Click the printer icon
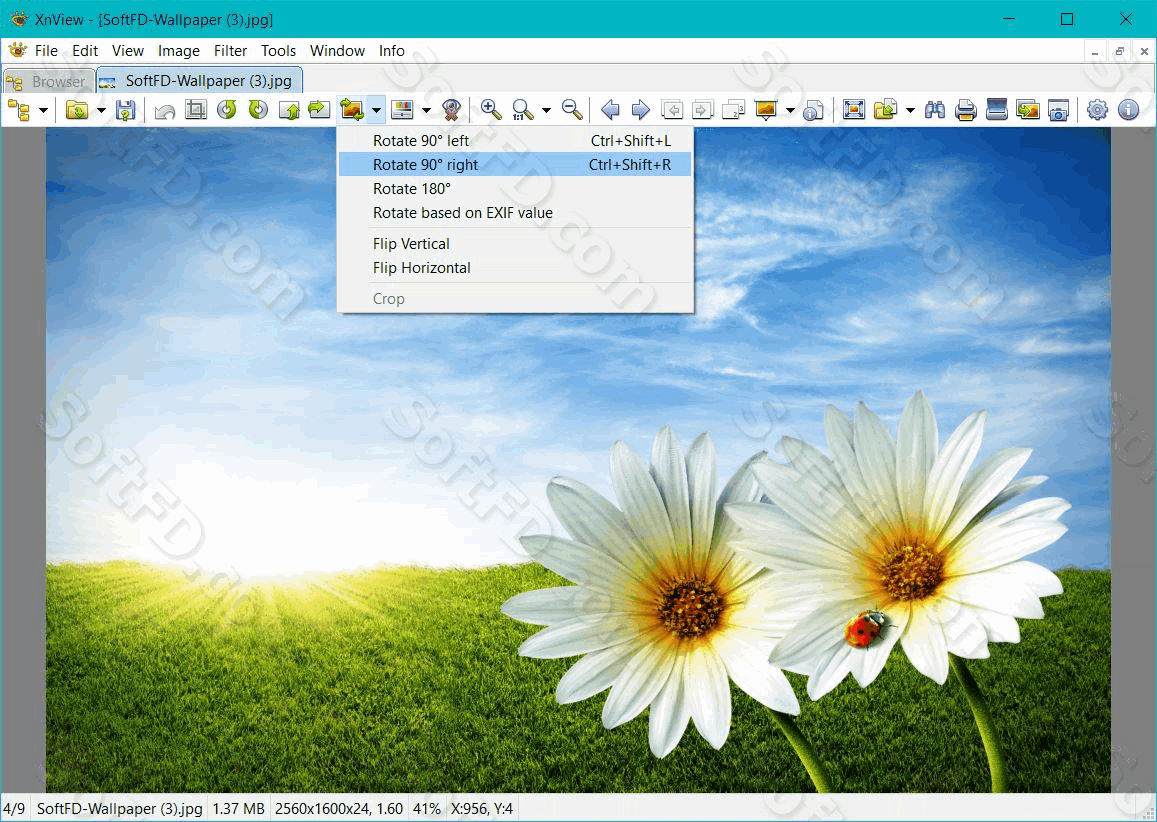Viewport: 1157px width, 822px height. click(x=966, y=110)
